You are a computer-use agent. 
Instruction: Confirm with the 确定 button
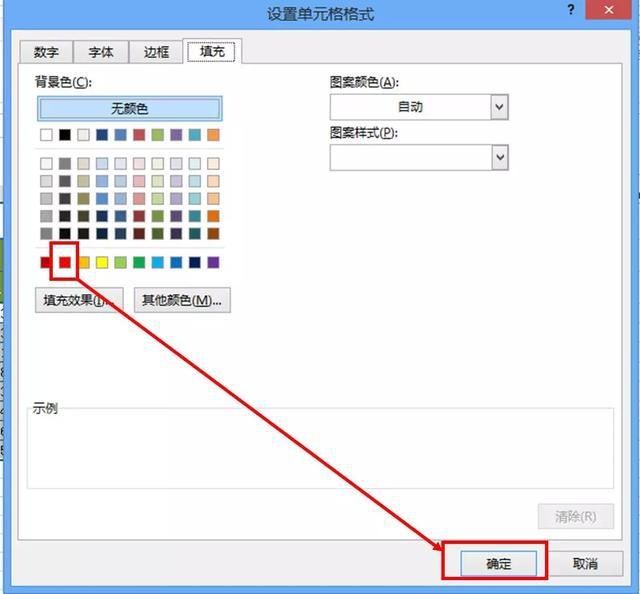point(498,564)
